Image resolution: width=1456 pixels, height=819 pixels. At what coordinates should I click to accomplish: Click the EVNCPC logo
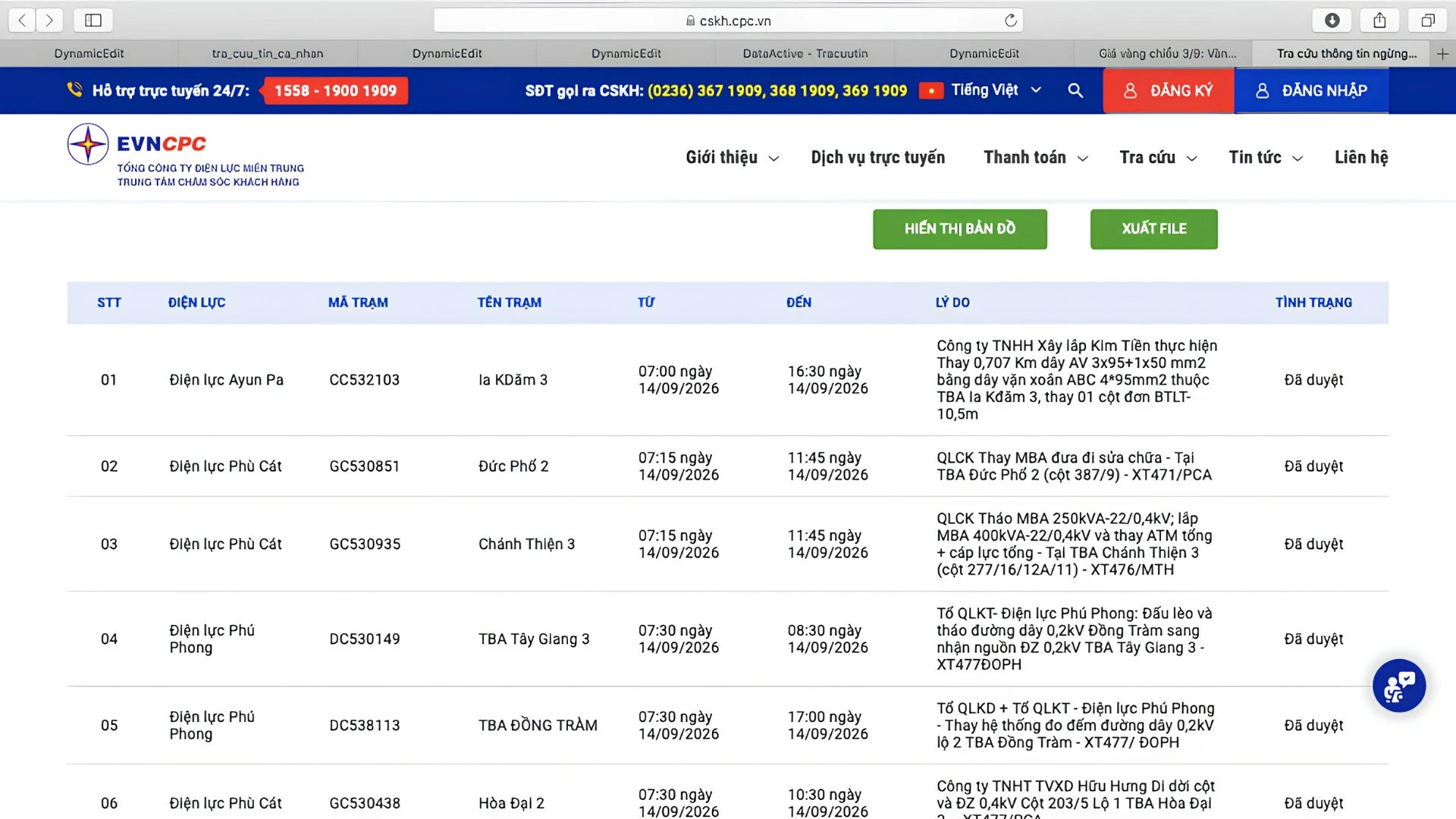pyautogui.click(x=186, y=155)
